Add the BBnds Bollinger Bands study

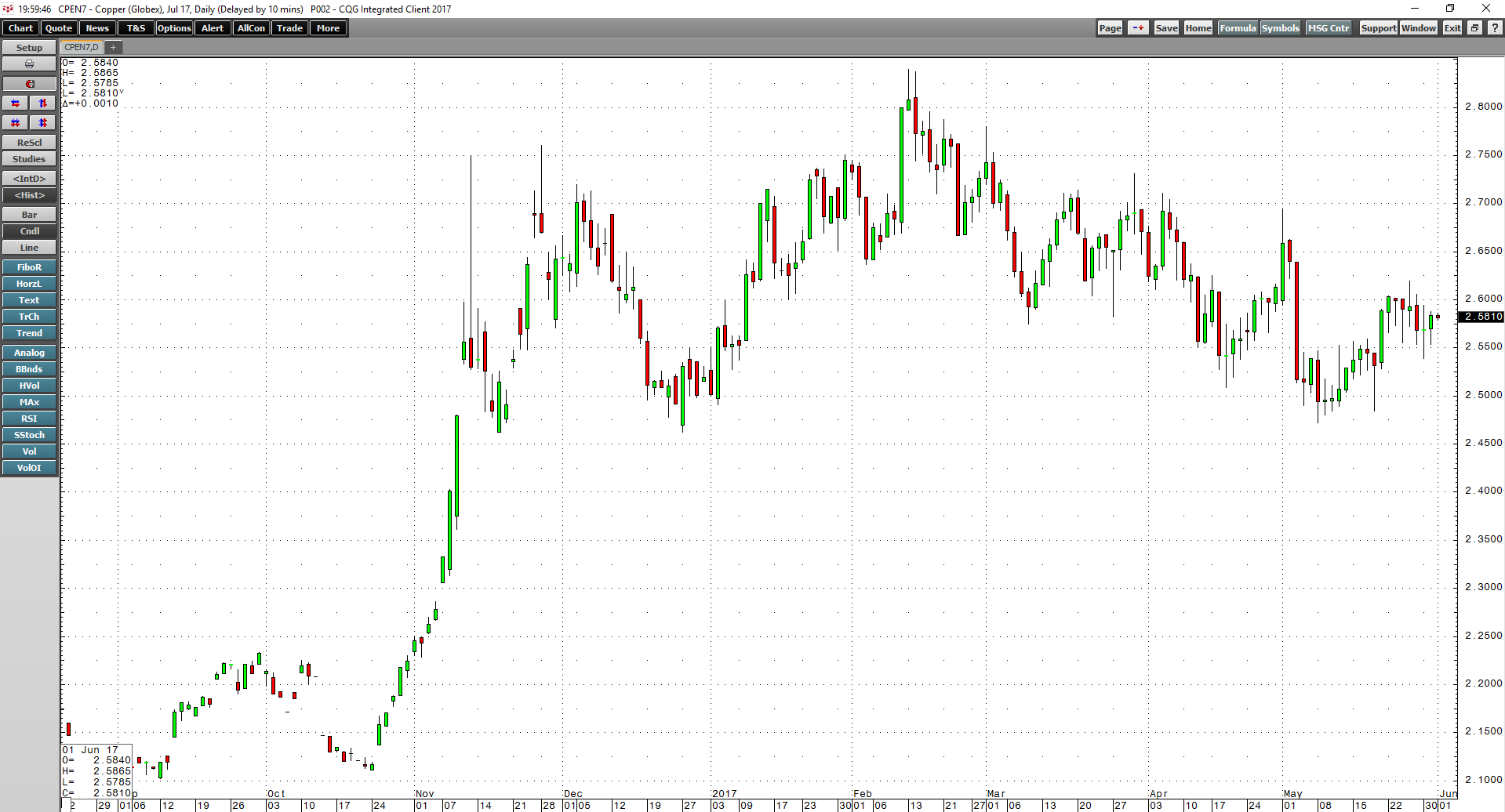(29, 369)
